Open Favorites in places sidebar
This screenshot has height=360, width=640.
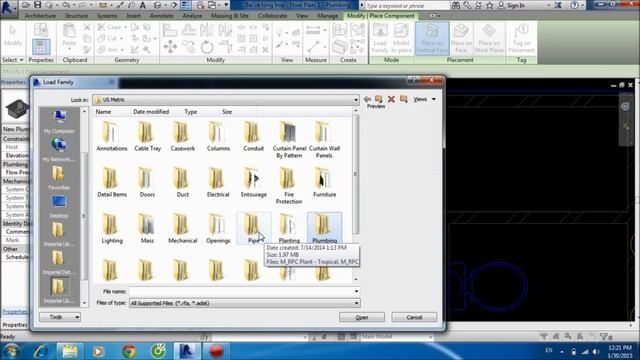59,178
